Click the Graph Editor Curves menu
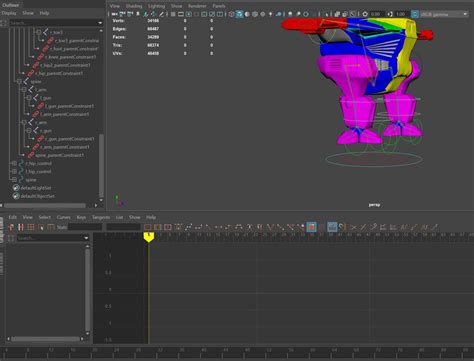The height and width of the screenshot is (361, 474). click(x=63, y=217)
